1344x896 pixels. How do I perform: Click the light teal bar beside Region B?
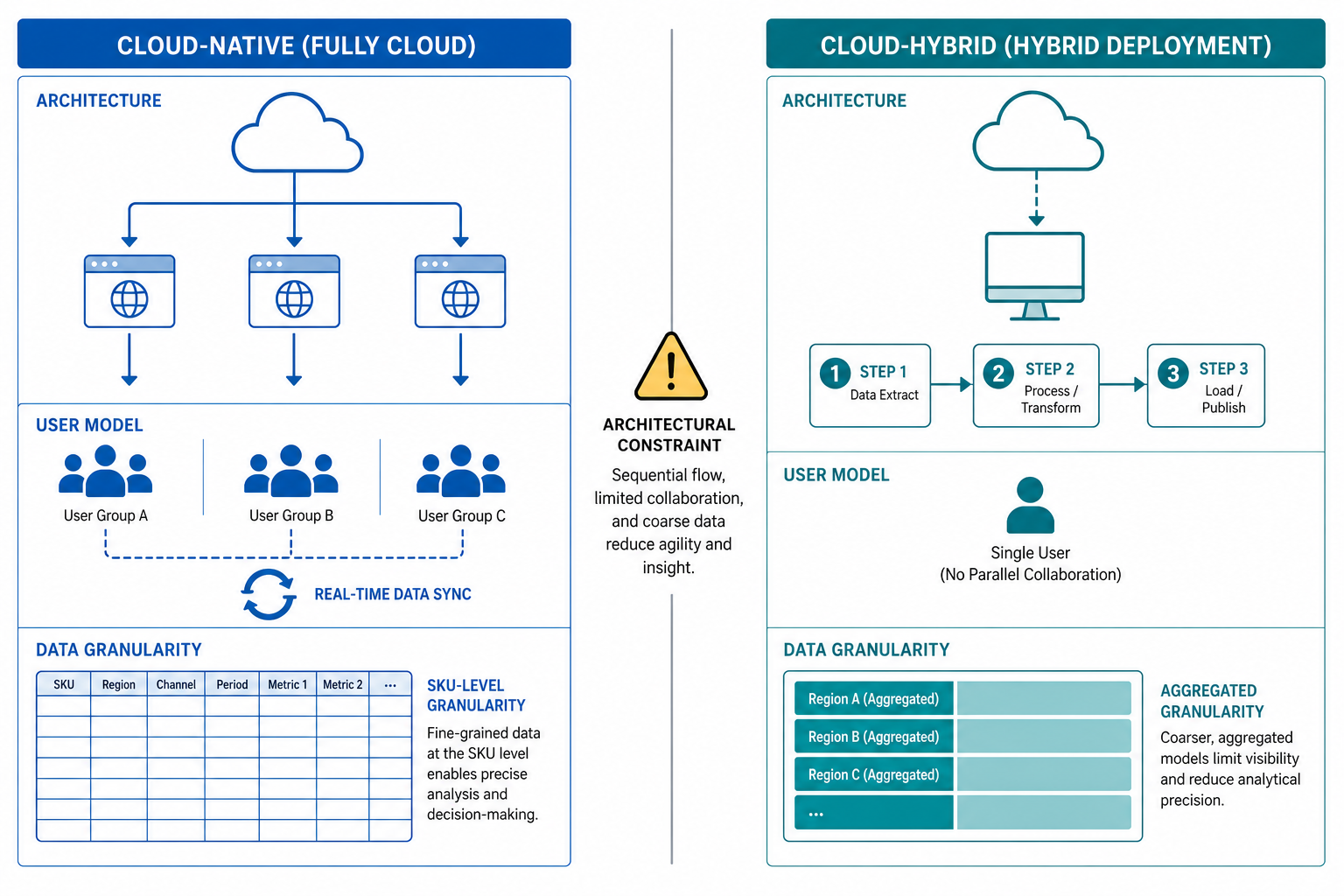pyautogui.click(x=1044, y=736)
